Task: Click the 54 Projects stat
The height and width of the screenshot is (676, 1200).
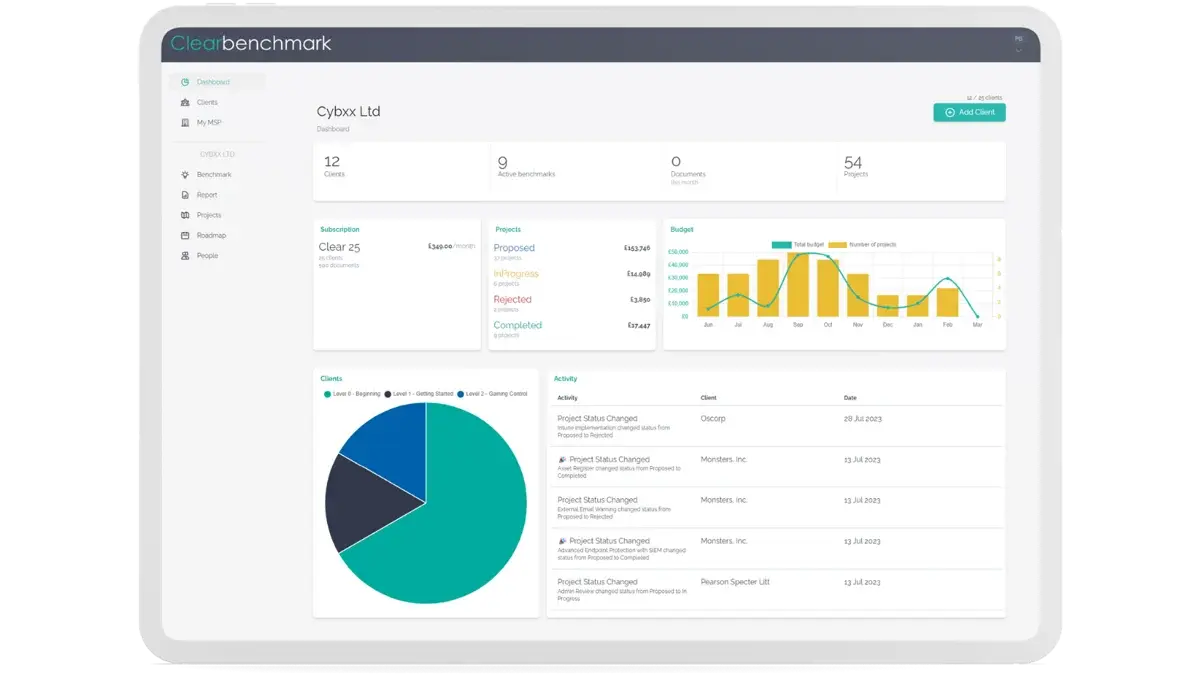Action: 856,166
